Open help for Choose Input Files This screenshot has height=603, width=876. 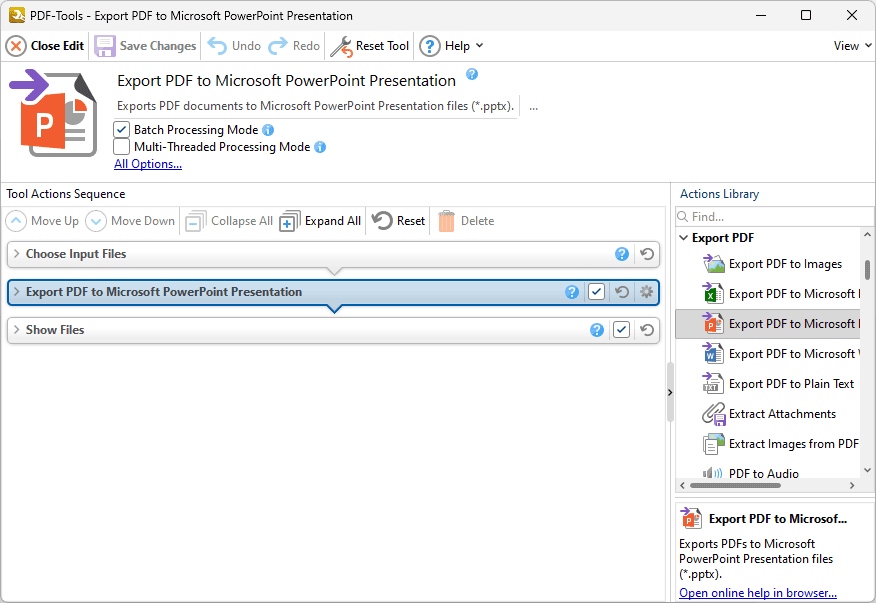pyautogui.click(x=622, y=254)
